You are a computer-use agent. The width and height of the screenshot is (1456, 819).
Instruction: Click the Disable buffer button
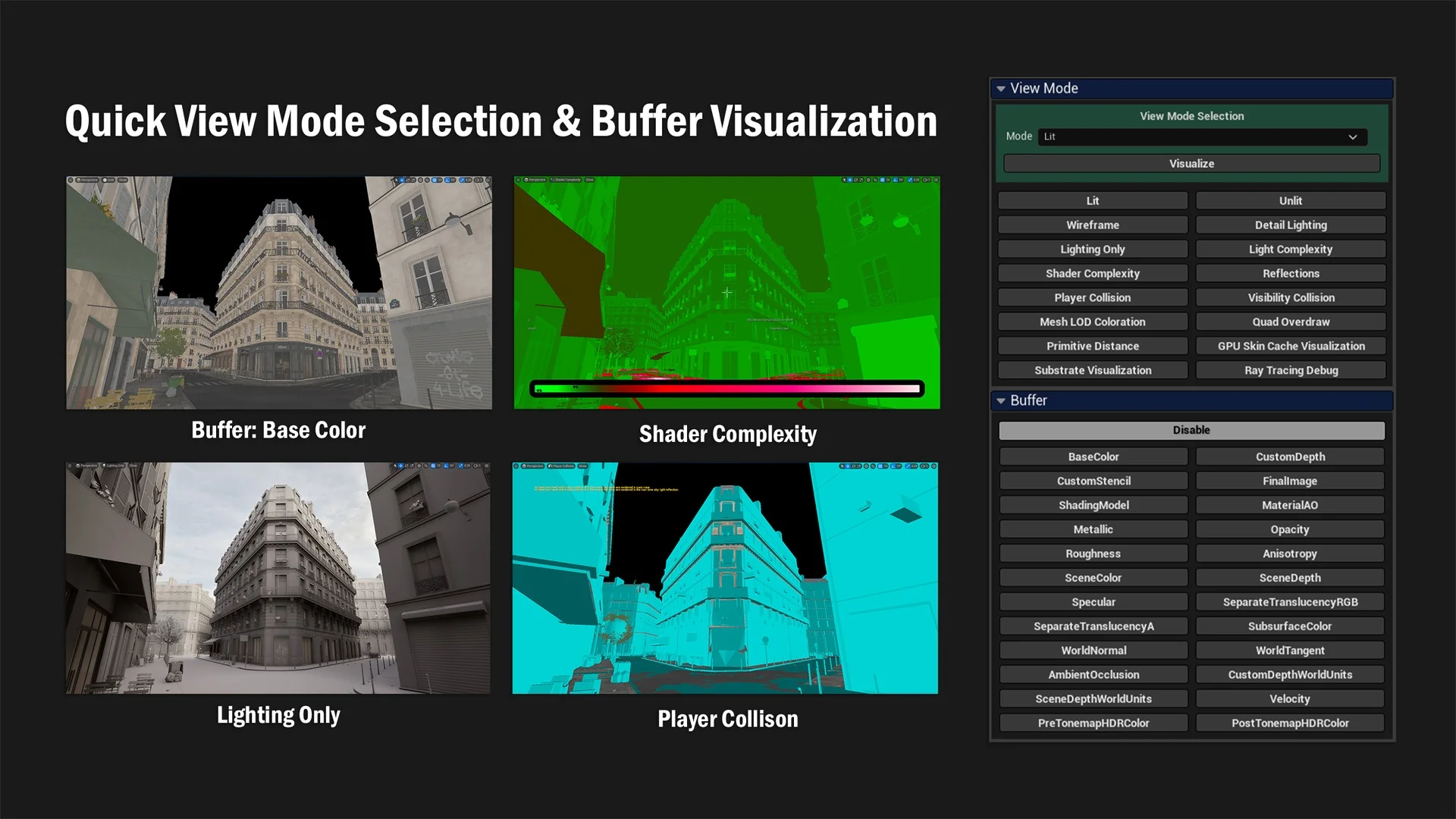(x=1191, y=430)
